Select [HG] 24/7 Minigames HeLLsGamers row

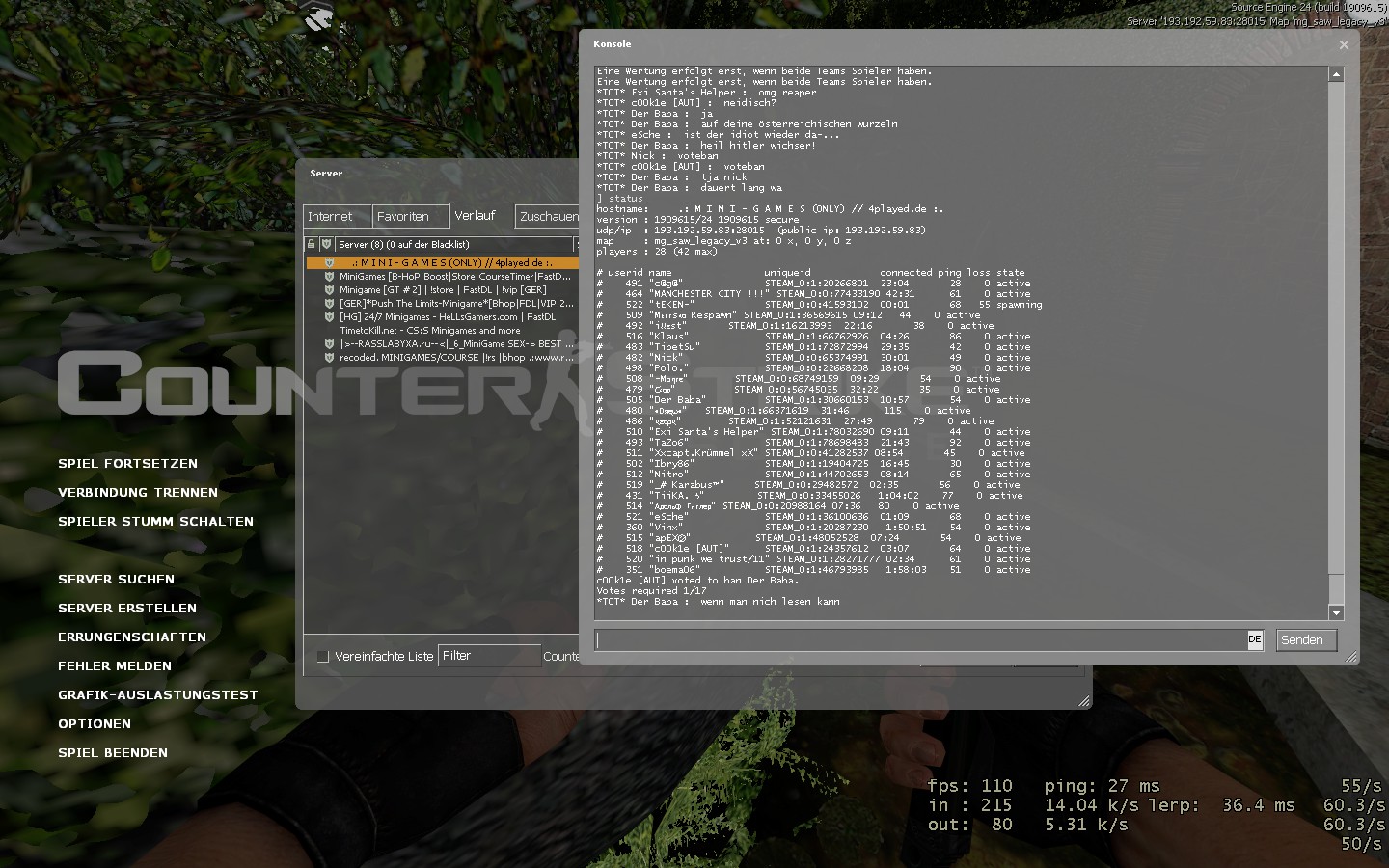[x=442, y=316]
